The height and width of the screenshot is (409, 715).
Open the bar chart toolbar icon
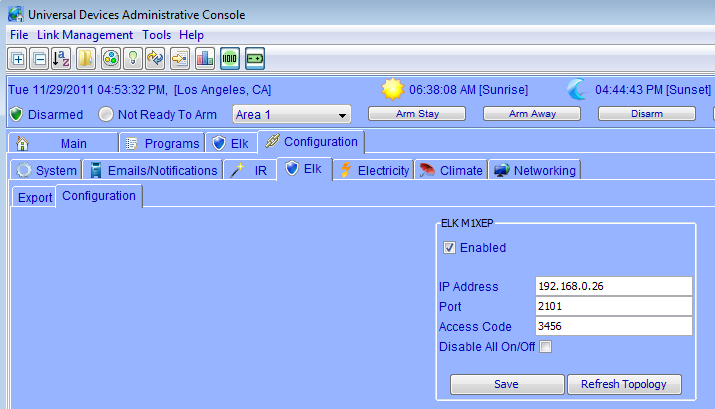tap(205, 59)
